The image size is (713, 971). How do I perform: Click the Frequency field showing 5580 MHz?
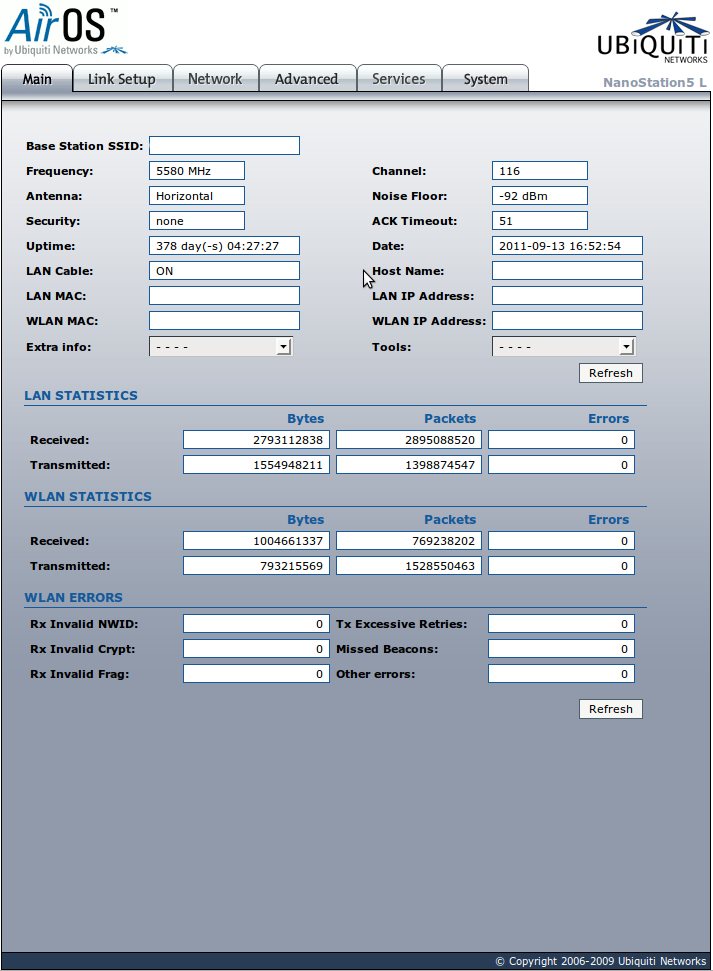[x=196, y=171]
